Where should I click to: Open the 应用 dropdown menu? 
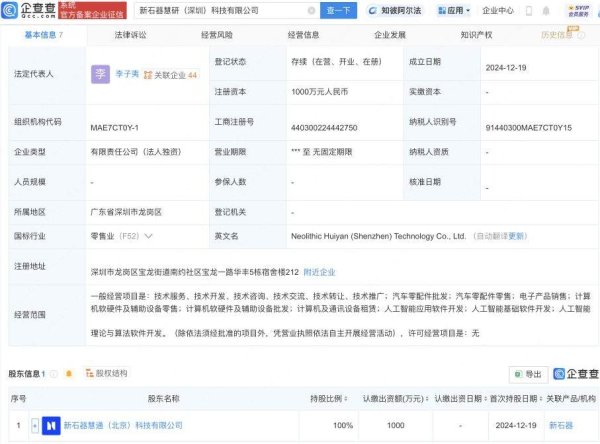point(454,11)
